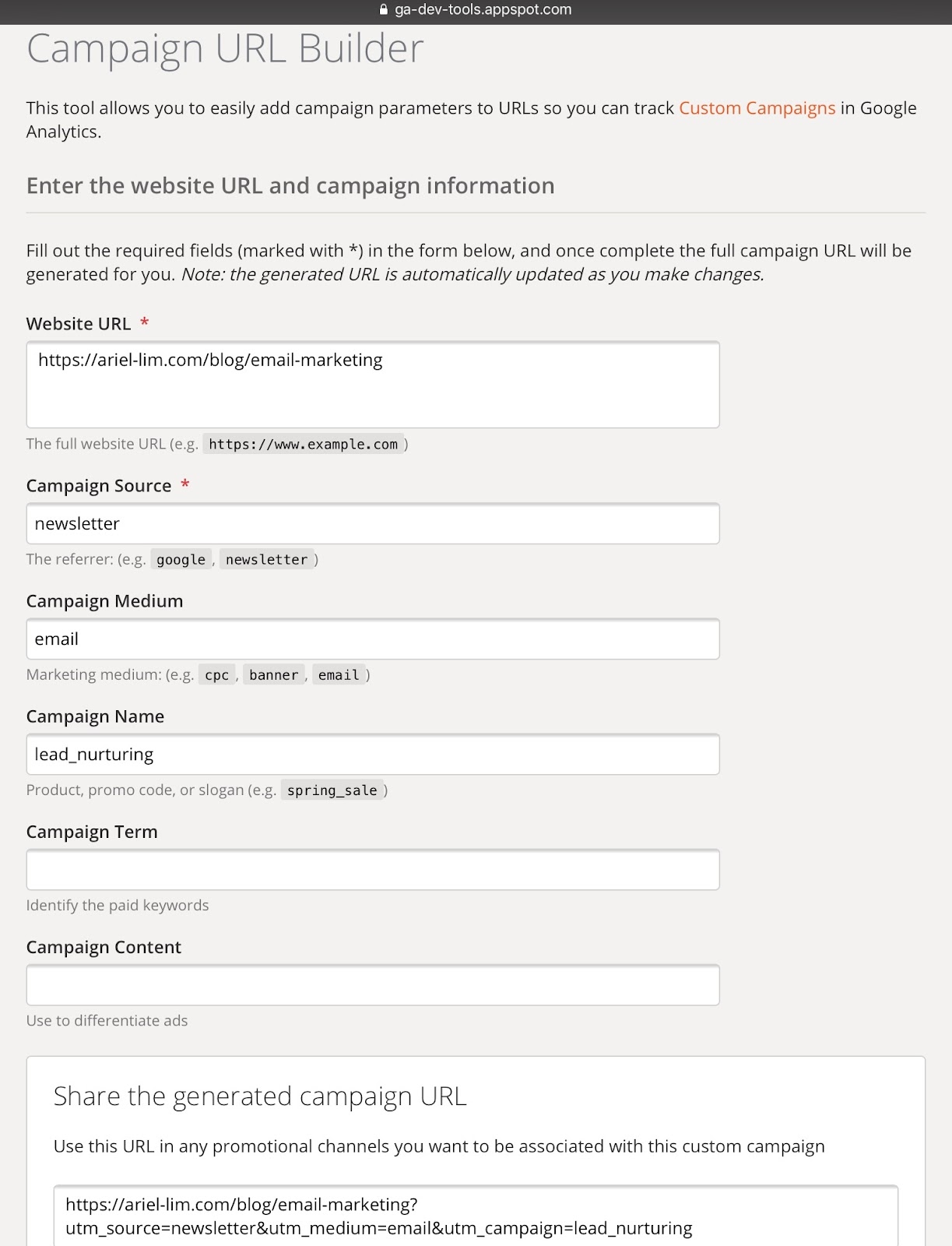Click the Campaign URL Builder page title

pyautogui.click(x=225, y=48)
